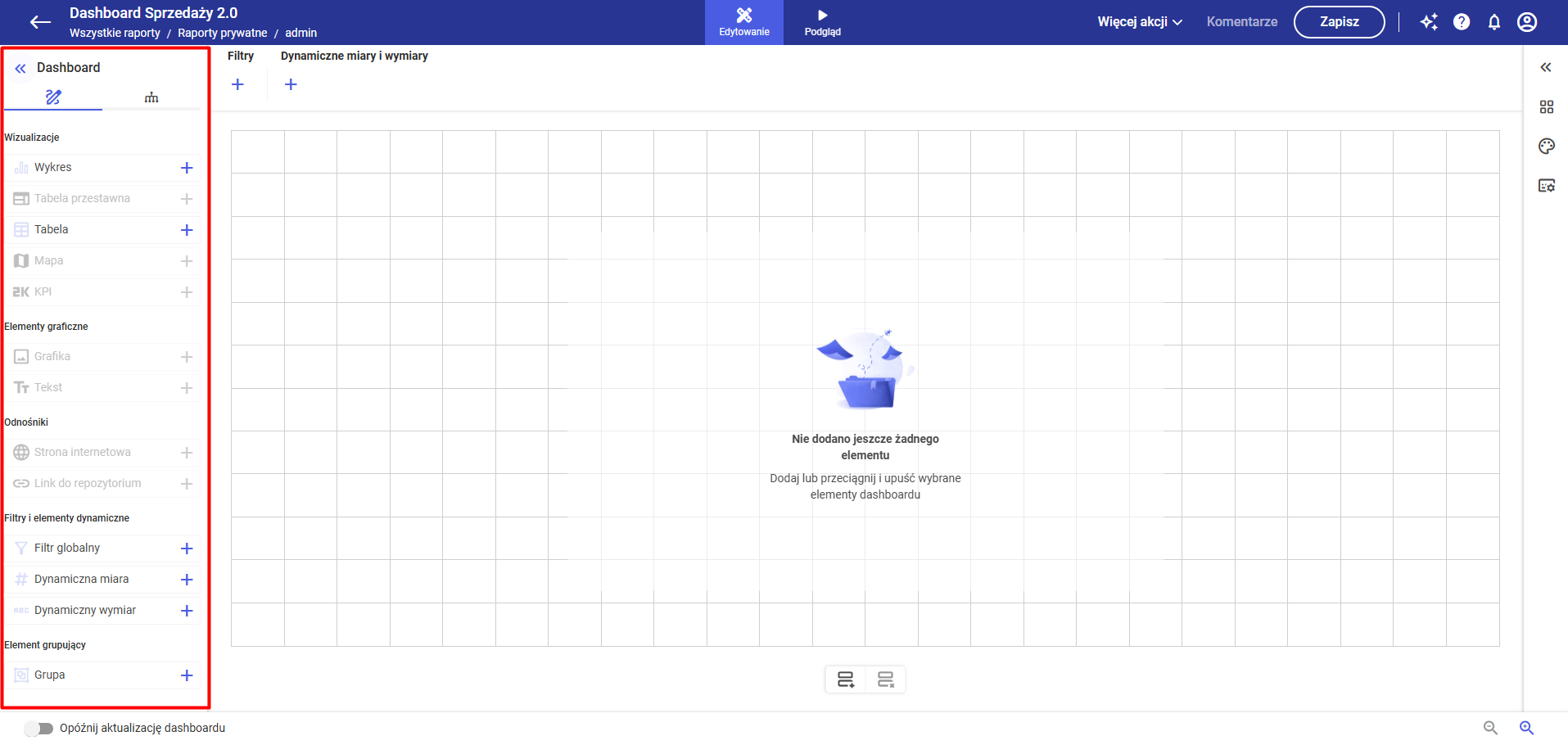This screenshot has width=1568, height=745.
Task: Remove a row from the dashboard grid
Action: (x=886, y=680)
